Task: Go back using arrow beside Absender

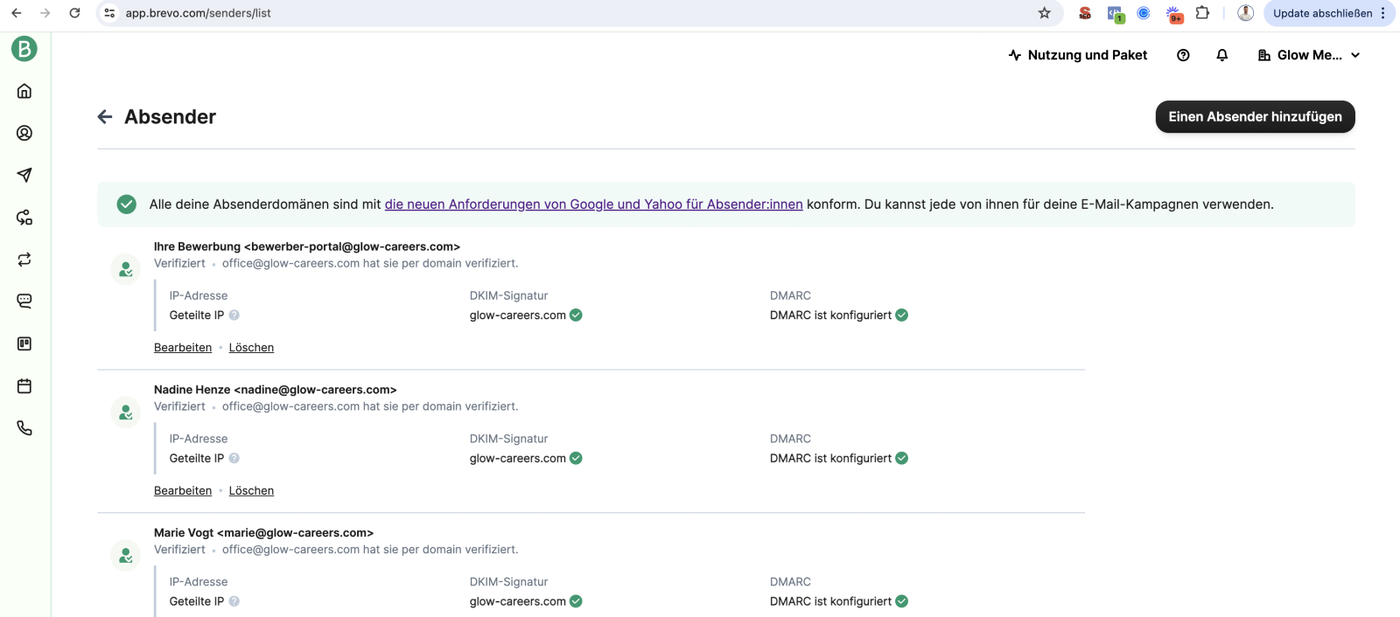Action: coord(105,117)
